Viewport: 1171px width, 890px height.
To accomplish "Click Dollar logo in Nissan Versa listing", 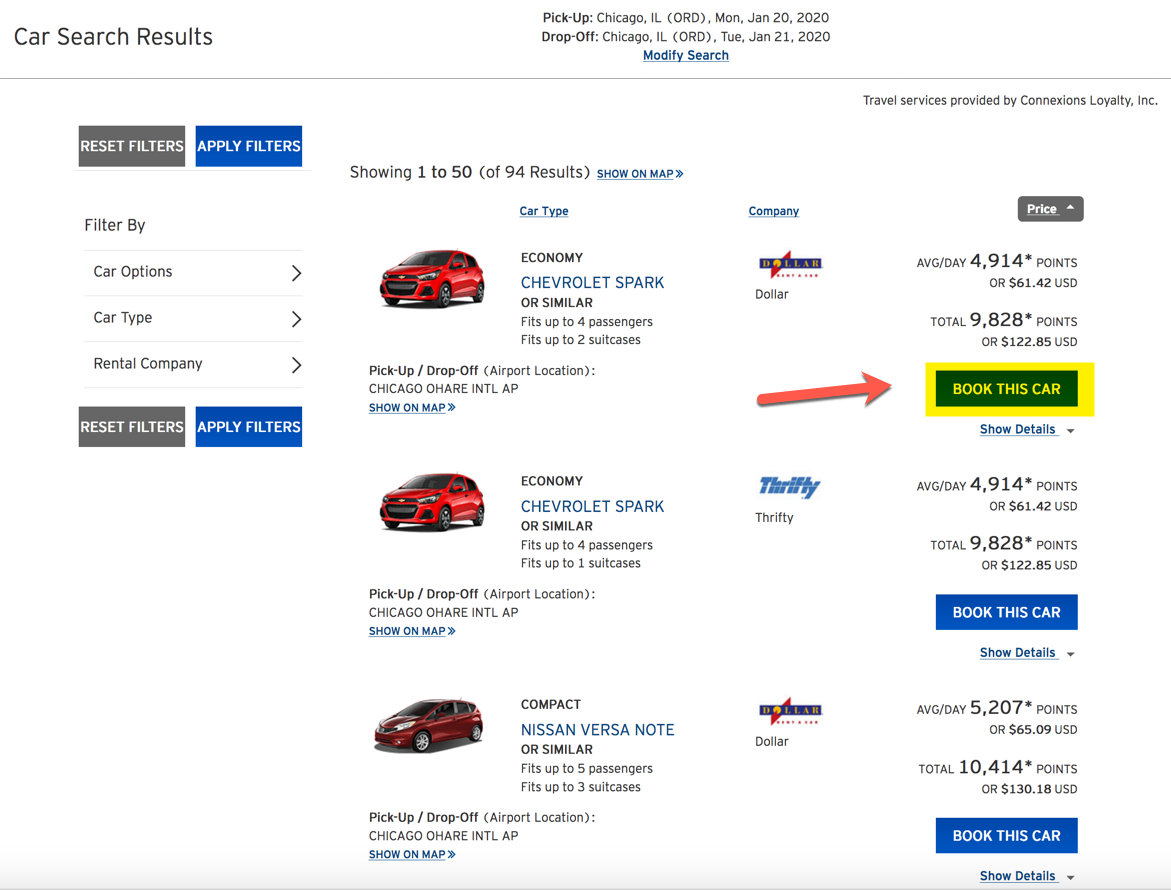I will pos(790,712).
